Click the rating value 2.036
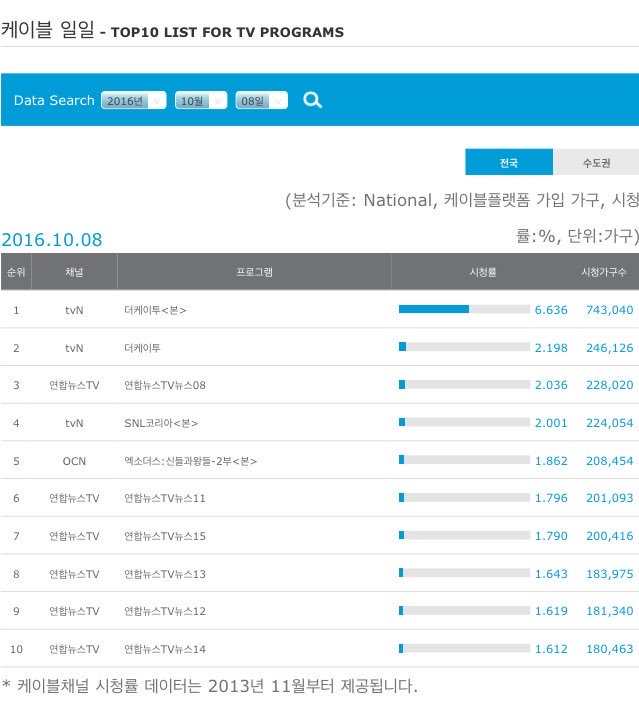Screen dimensions: 639x720 point(551,385)
